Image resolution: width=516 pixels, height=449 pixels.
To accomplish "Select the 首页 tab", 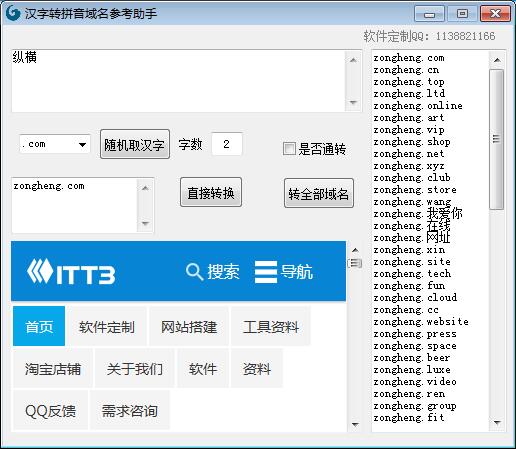I will 39,326.
